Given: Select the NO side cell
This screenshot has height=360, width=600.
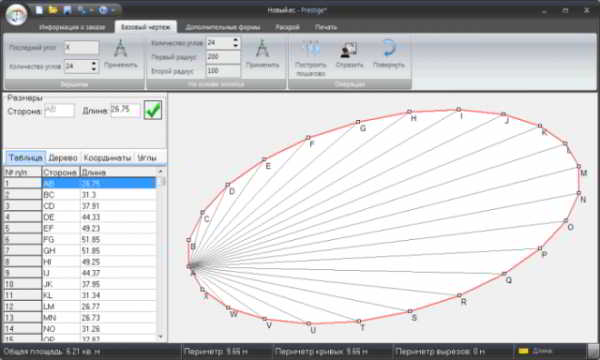Looking at the screenshot, I should pyautogui.click(x=60, y=329).
